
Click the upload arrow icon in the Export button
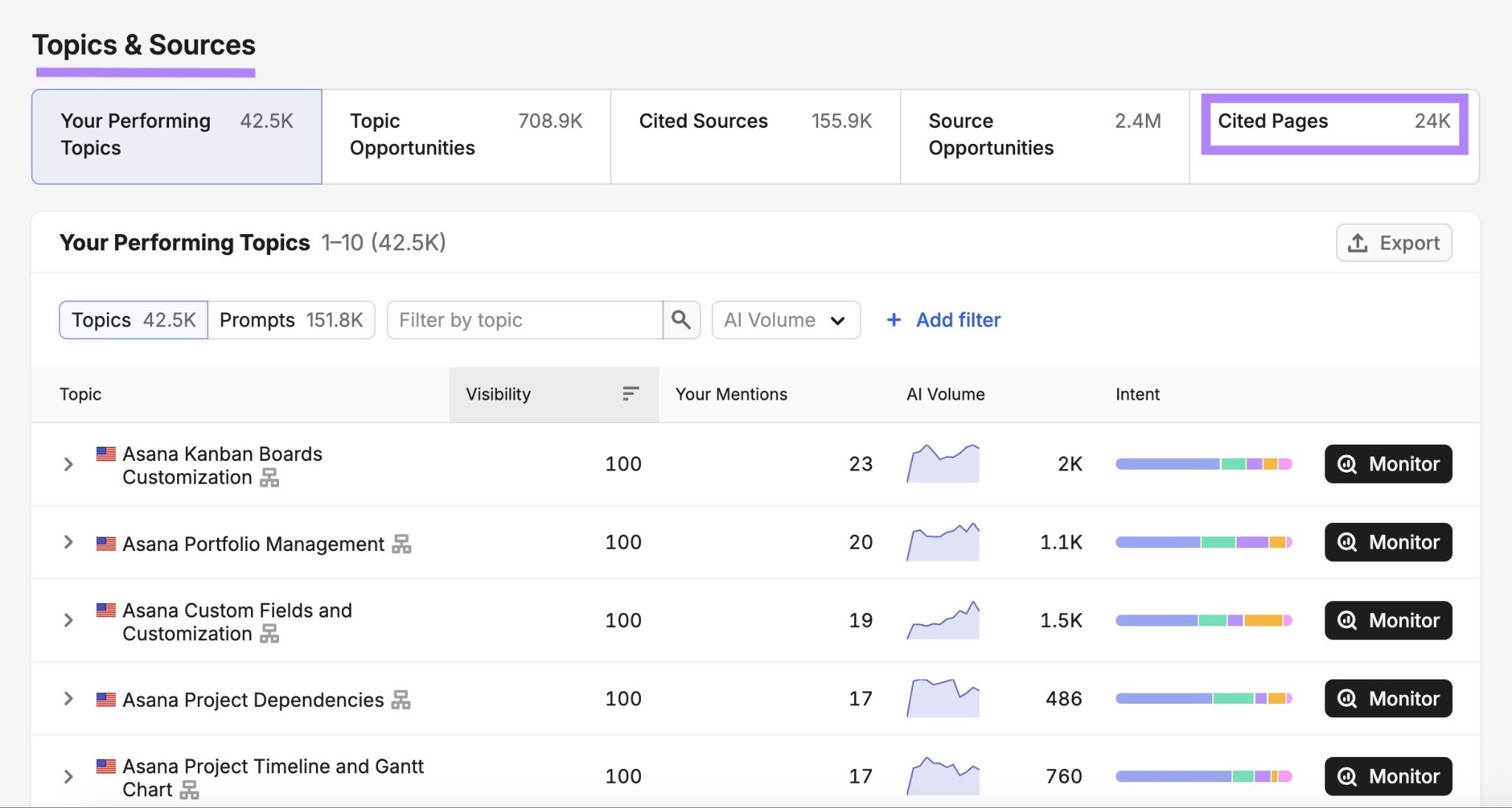pyautogui.click(x=1358, y=243)
